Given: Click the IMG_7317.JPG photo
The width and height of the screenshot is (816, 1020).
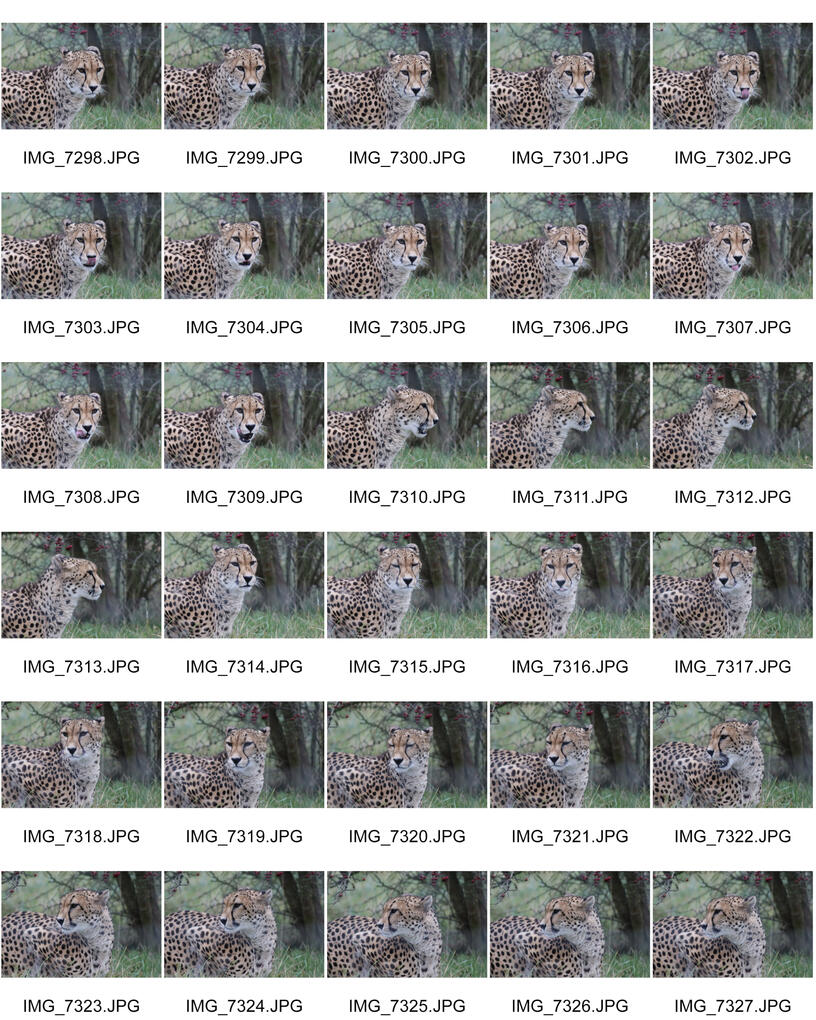Looking at the screenshot, I should [733, 585].
